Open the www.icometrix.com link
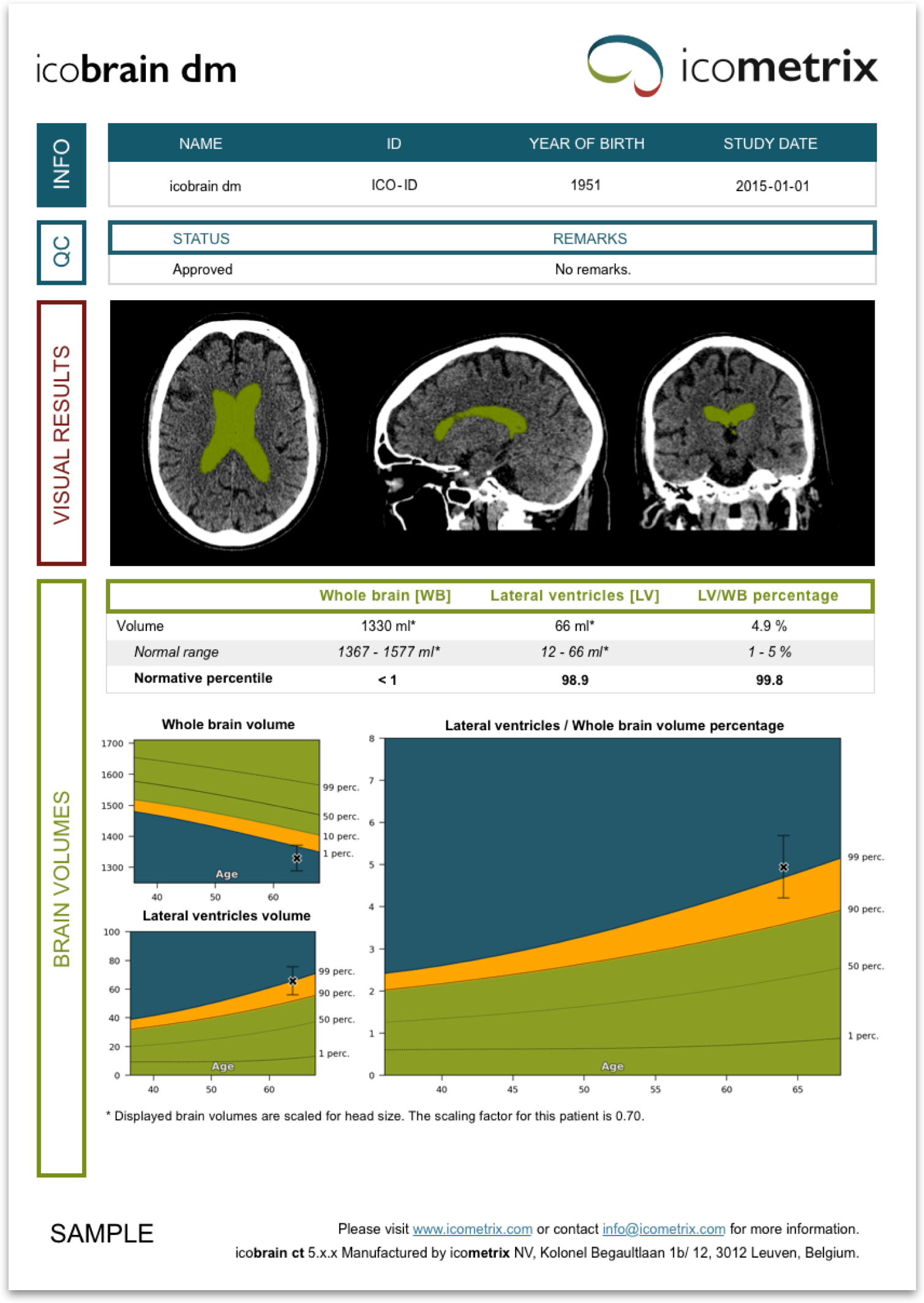Screen dimensions: 924x1303 (x=472, y=1229)
